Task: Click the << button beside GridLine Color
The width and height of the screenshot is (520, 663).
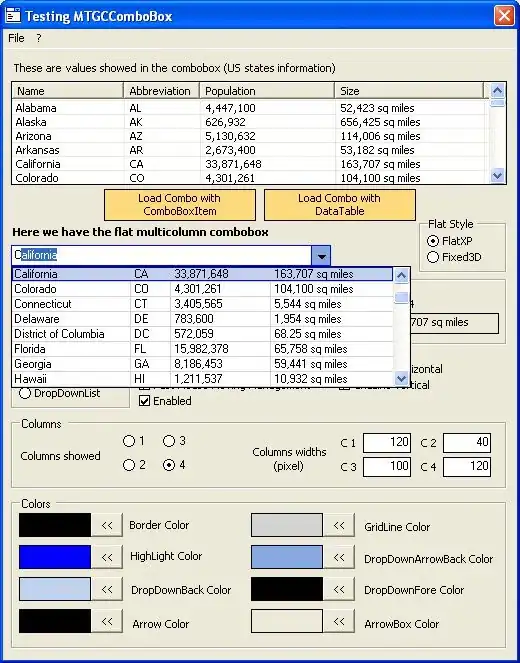Action: tap(339, 525)
